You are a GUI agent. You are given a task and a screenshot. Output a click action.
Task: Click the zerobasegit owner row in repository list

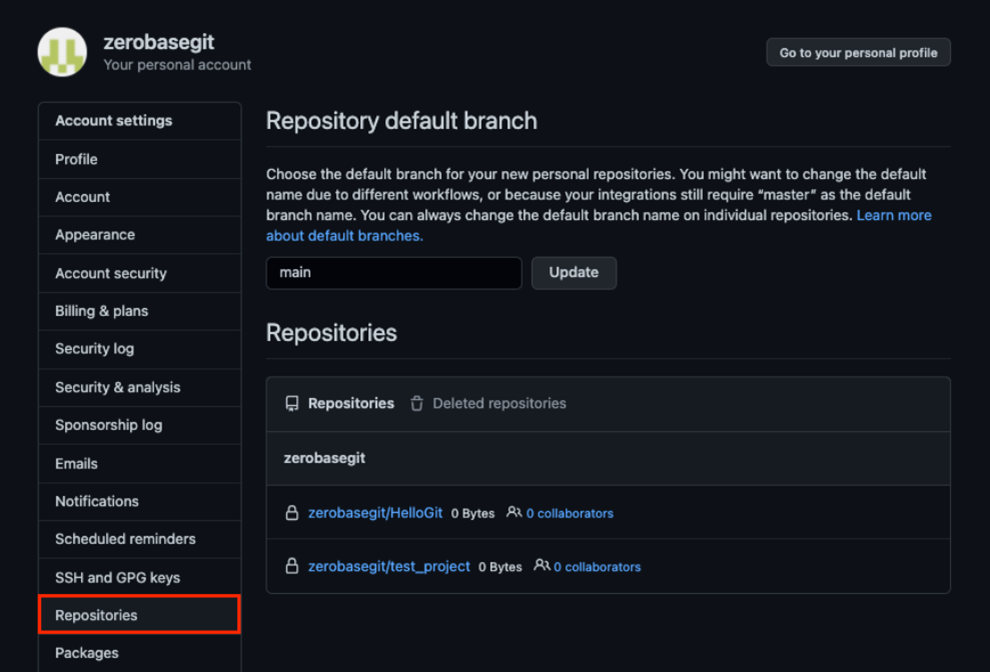608,459
